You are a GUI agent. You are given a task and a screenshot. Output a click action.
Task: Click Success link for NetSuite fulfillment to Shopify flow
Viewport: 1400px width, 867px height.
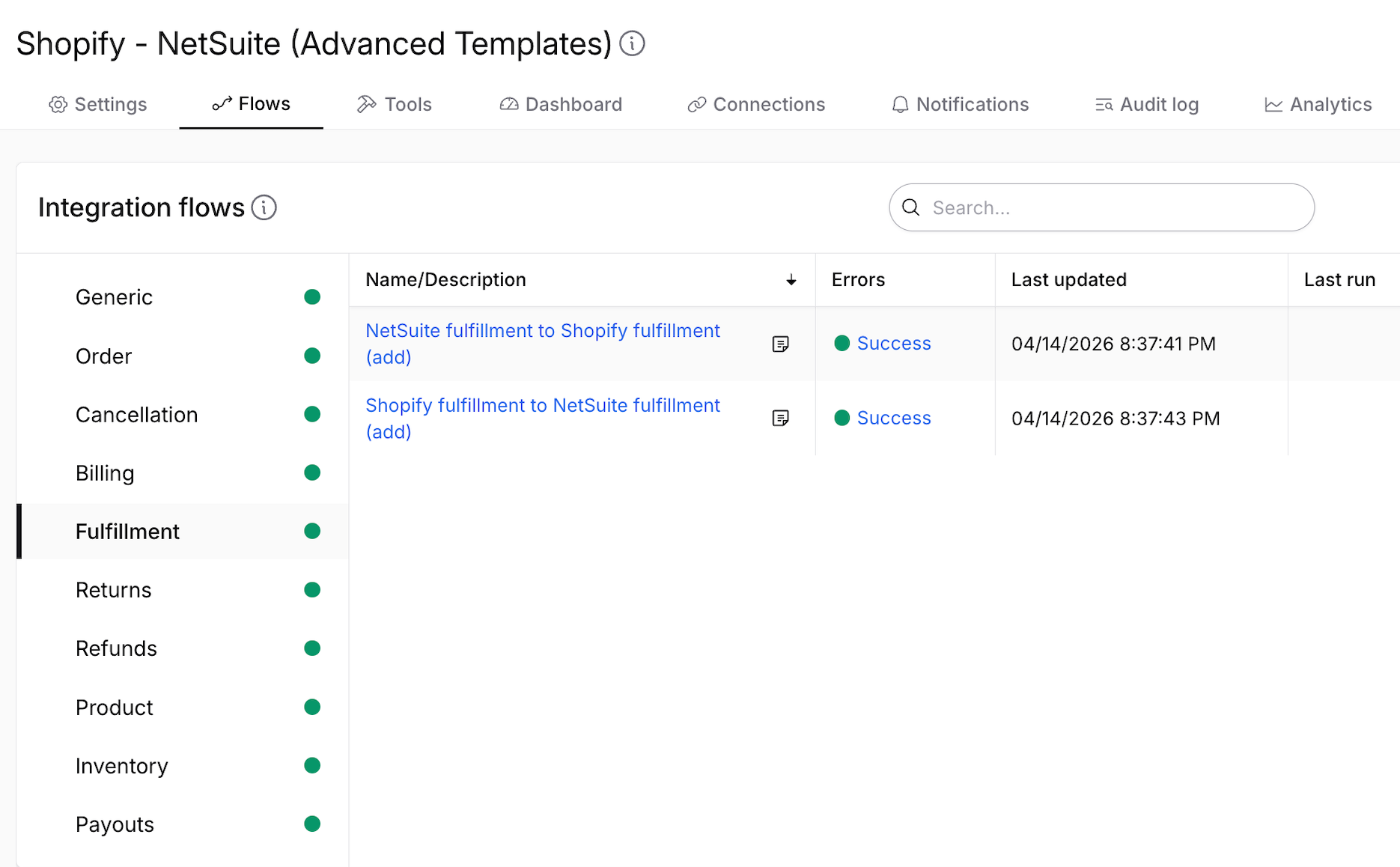pyautogui.click(x=894, y=344)
